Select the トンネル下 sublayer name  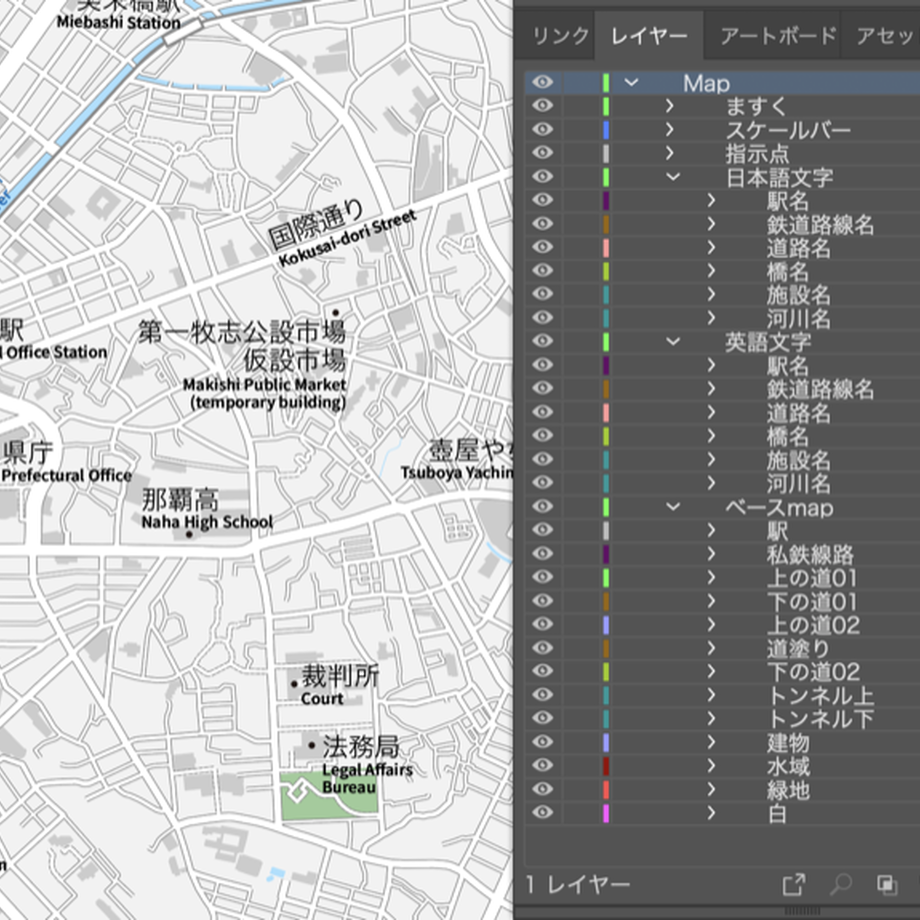pos(820,719)
